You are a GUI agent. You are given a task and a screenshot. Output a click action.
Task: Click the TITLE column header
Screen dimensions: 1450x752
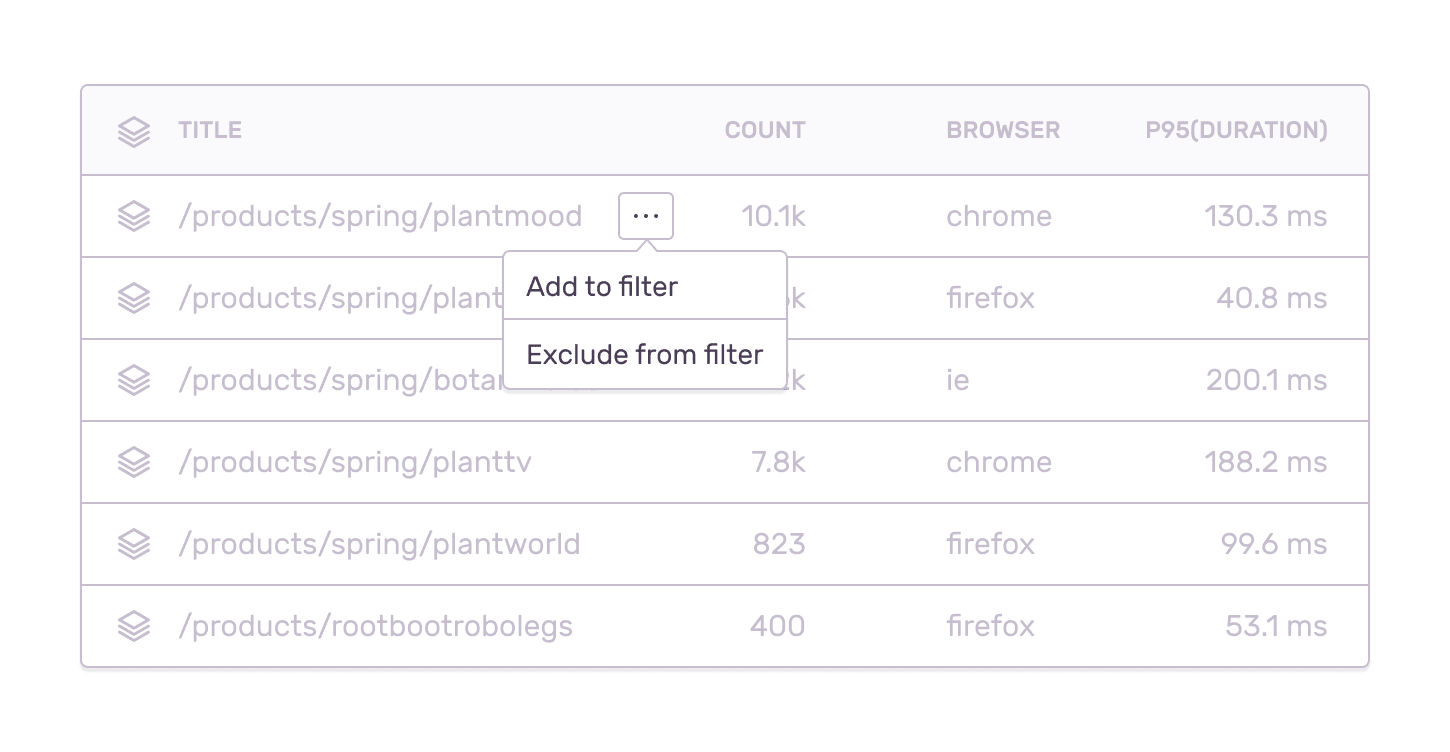coord(210,130)
